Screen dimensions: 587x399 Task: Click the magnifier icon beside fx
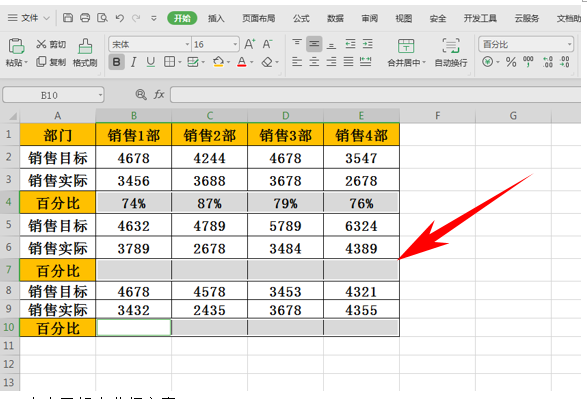click(x=141, y=95)
